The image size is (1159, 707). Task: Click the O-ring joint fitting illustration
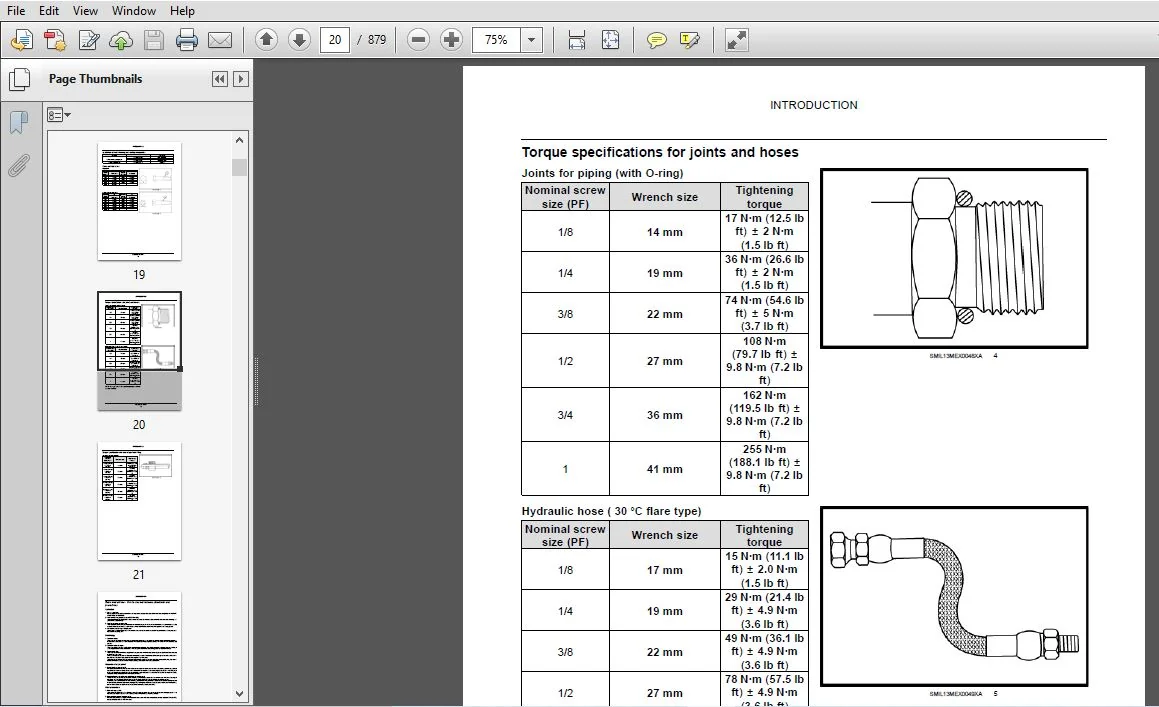tap(954, 258)
